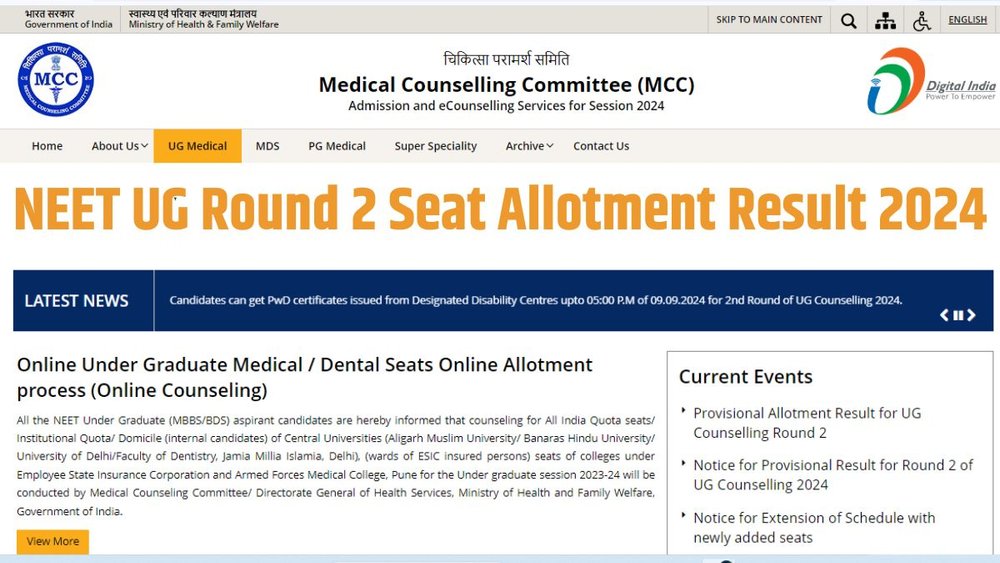Open Notice for Extension of Schedule link
The height and width of the screenshot is (563, 1000).
click(x=814, y=527)
